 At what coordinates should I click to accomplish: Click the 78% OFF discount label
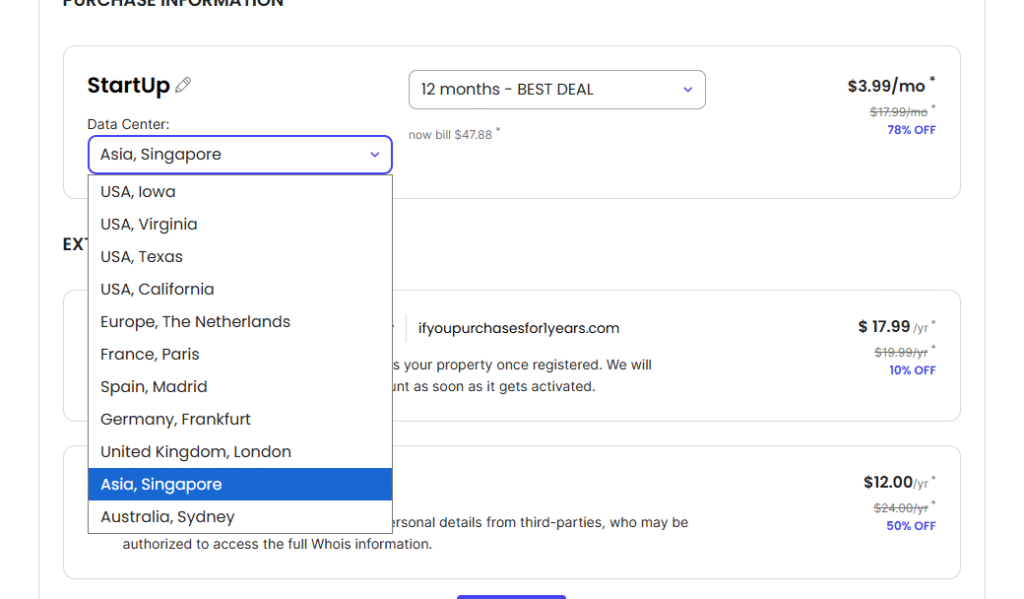[x=911, y=130]
